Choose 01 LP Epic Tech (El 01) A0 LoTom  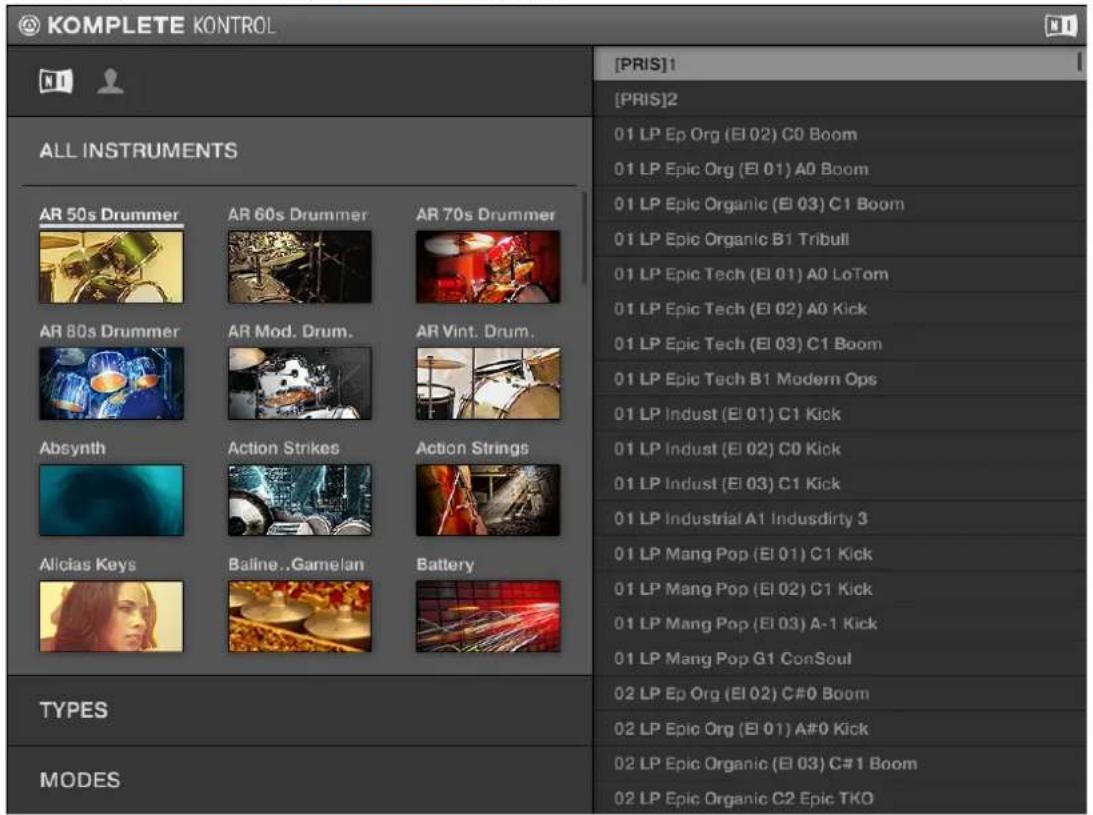[x=839, y=274]
